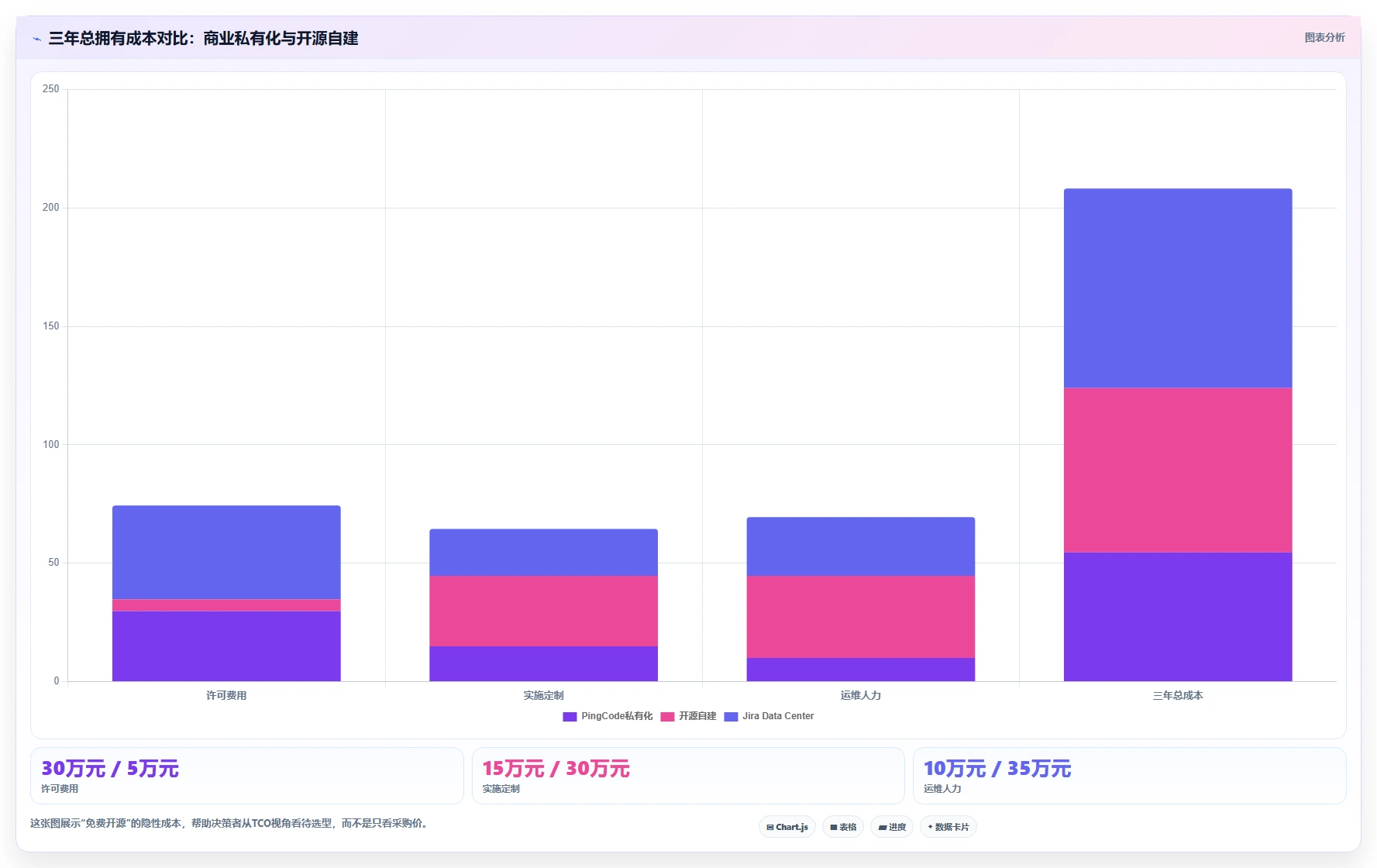Screen dimensions: 1377x868
Task: Toggle the Jira Data Center legend series
Action: (769, 716)
